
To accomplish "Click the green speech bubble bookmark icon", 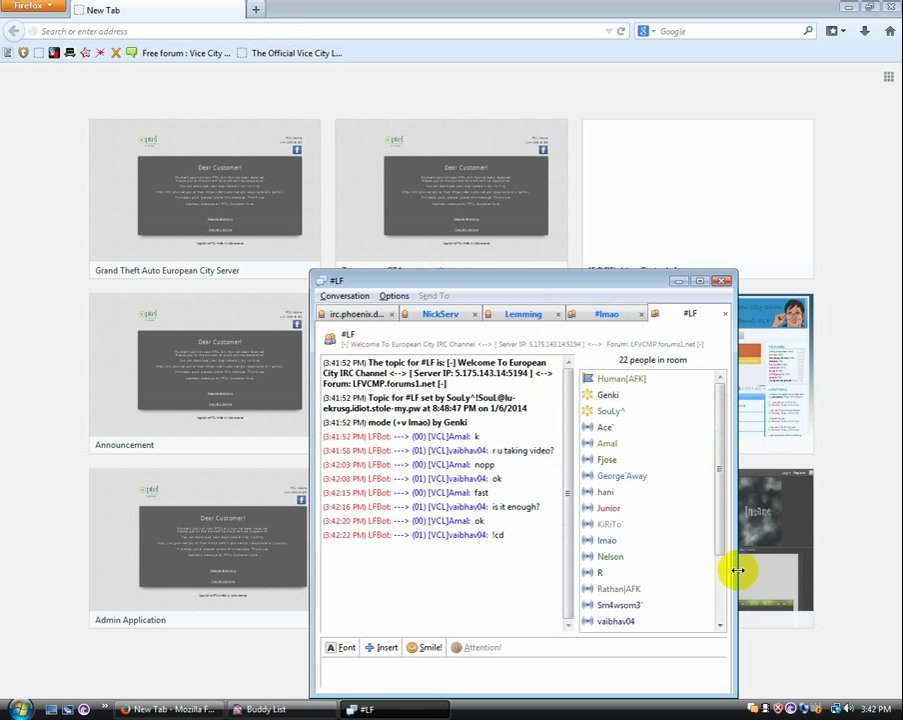I will [131, 52].
